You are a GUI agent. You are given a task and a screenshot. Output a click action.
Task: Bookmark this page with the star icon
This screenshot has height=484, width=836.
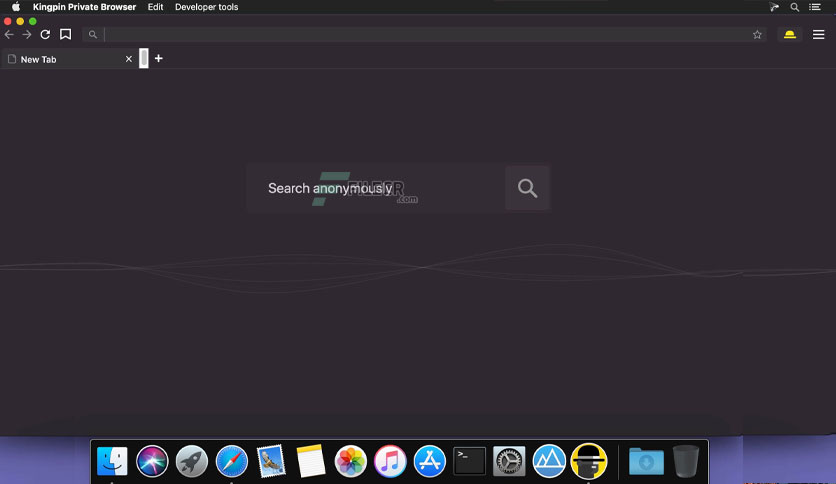point(757,35)
